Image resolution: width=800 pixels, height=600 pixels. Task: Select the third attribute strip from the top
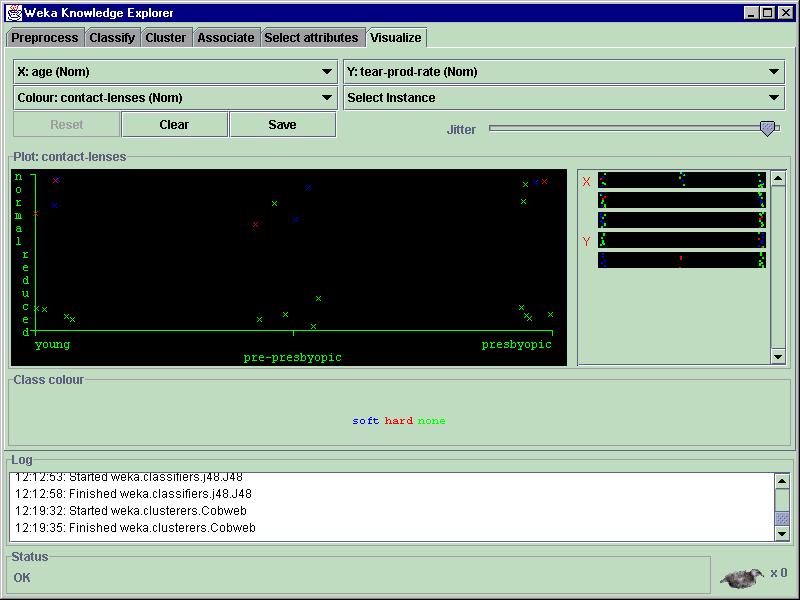pos(682,220)
